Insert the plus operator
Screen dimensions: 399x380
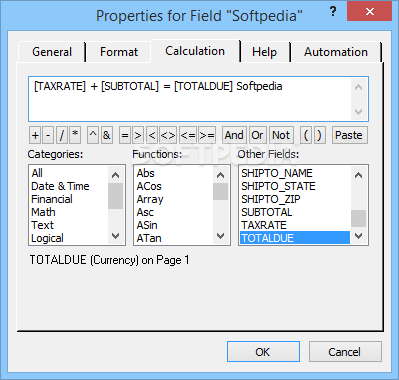tap(35, 135)
